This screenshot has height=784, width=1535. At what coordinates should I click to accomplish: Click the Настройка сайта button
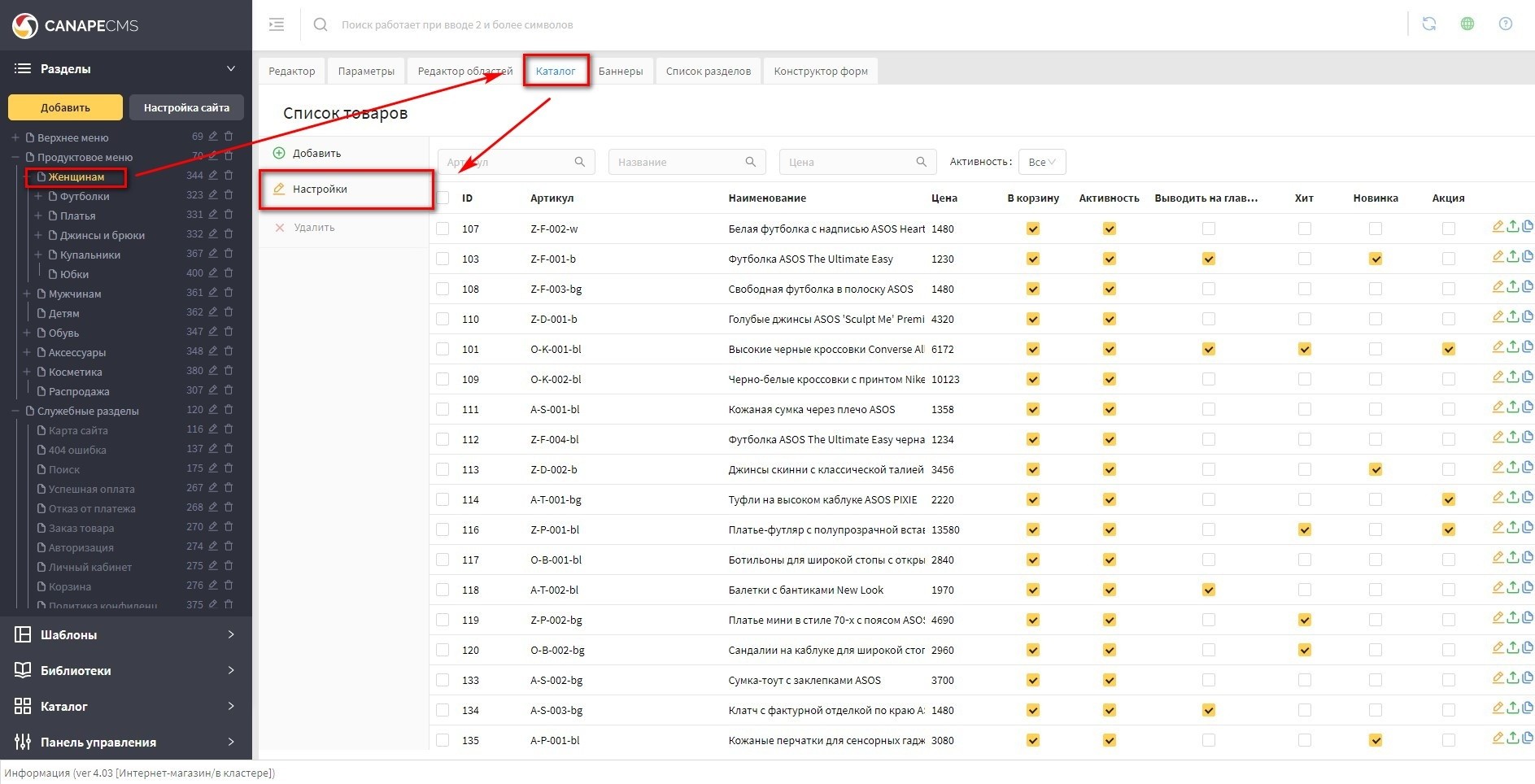point(186,107)
